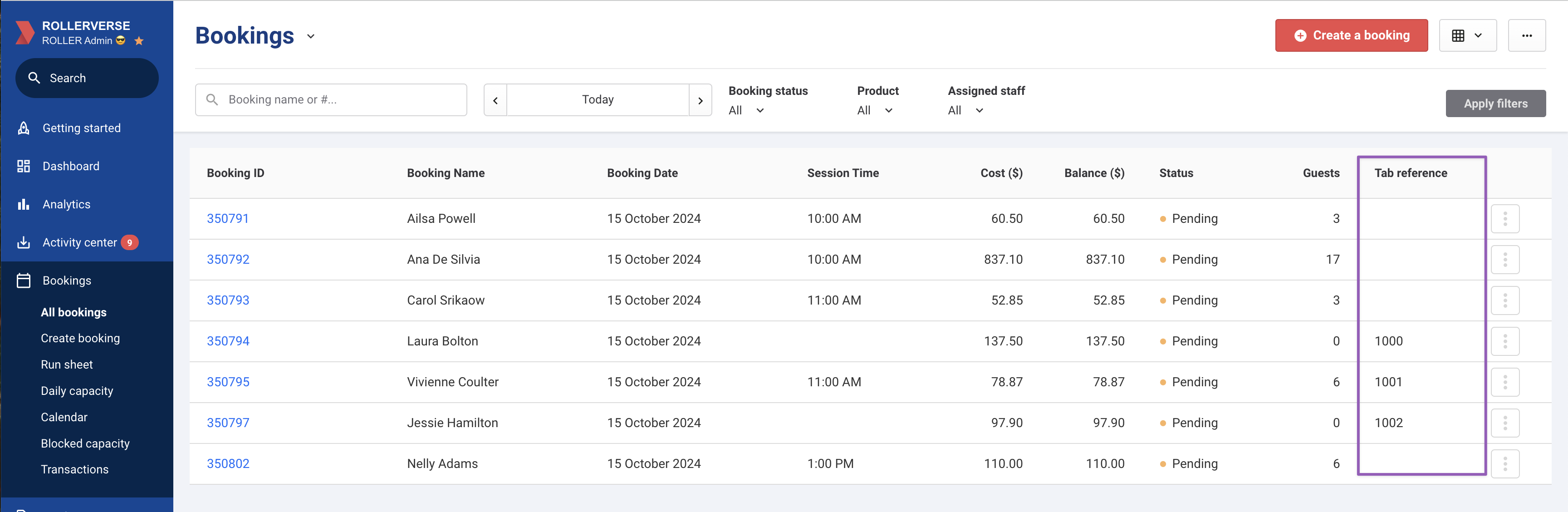The height and width of the screenshot is (512, 1568).
Task: Click the Booking ID column header
Action: pos(235,173)
